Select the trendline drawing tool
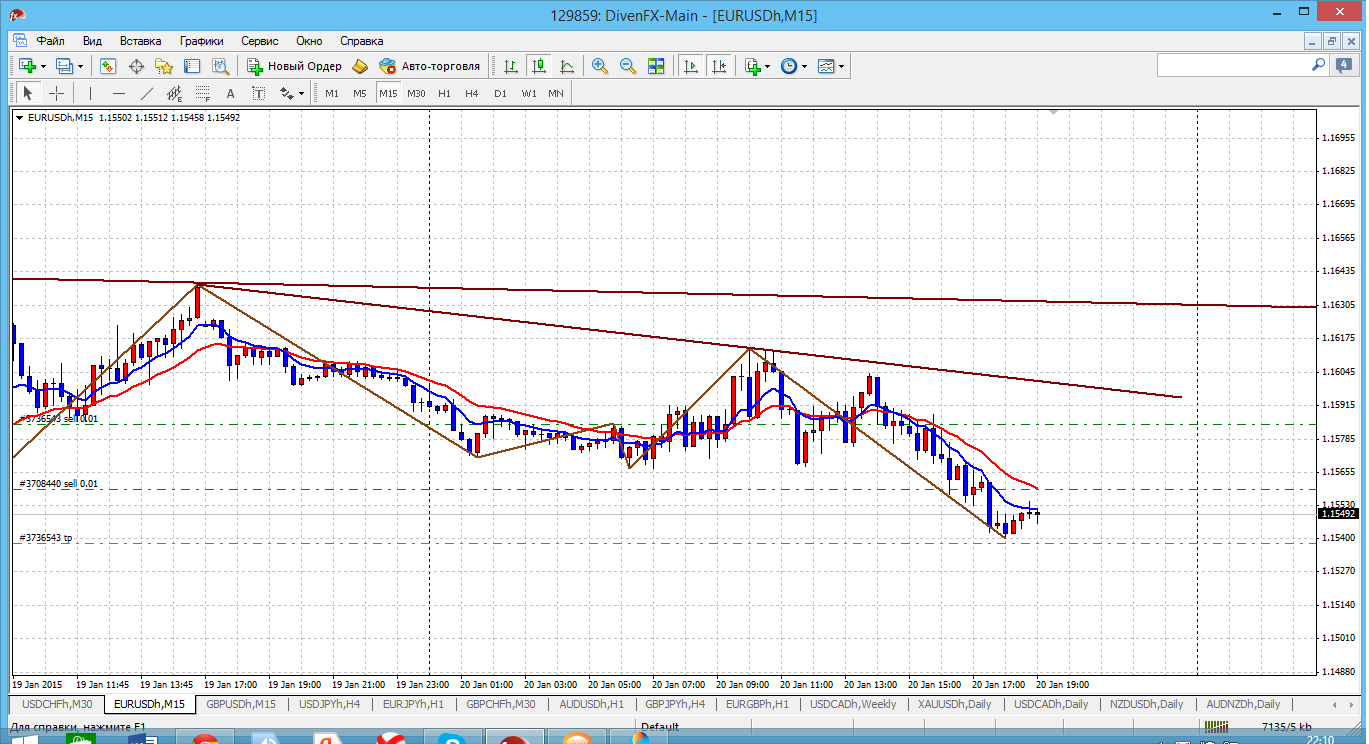The height and width of the screenshot is (744, 1369). [x=147, y=93]
